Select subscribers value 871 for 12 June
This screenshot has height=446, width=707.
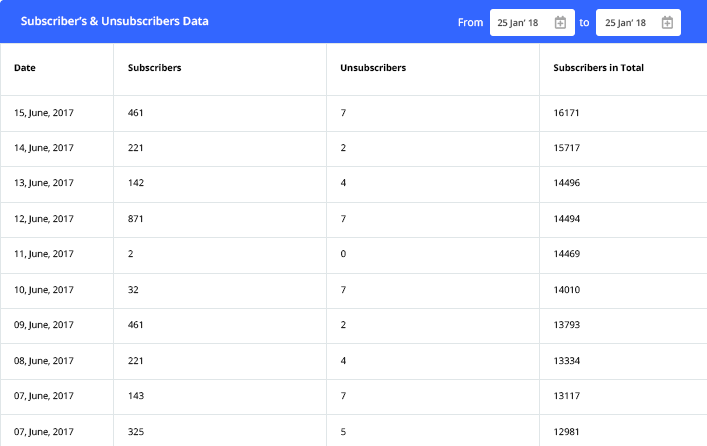click(136, 219)
